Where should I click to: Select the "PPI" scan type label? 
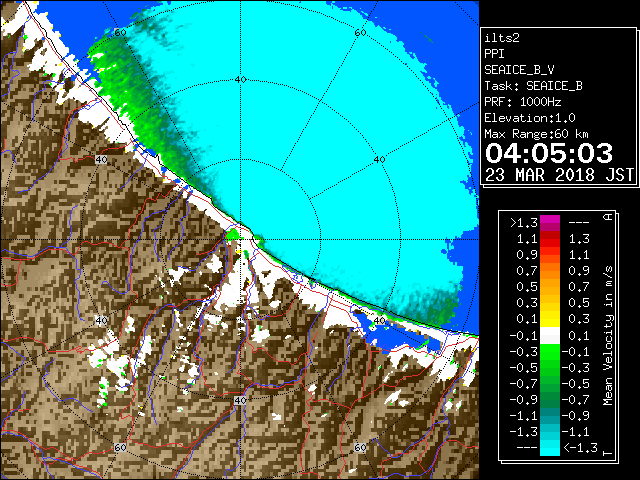click(494, 54)
